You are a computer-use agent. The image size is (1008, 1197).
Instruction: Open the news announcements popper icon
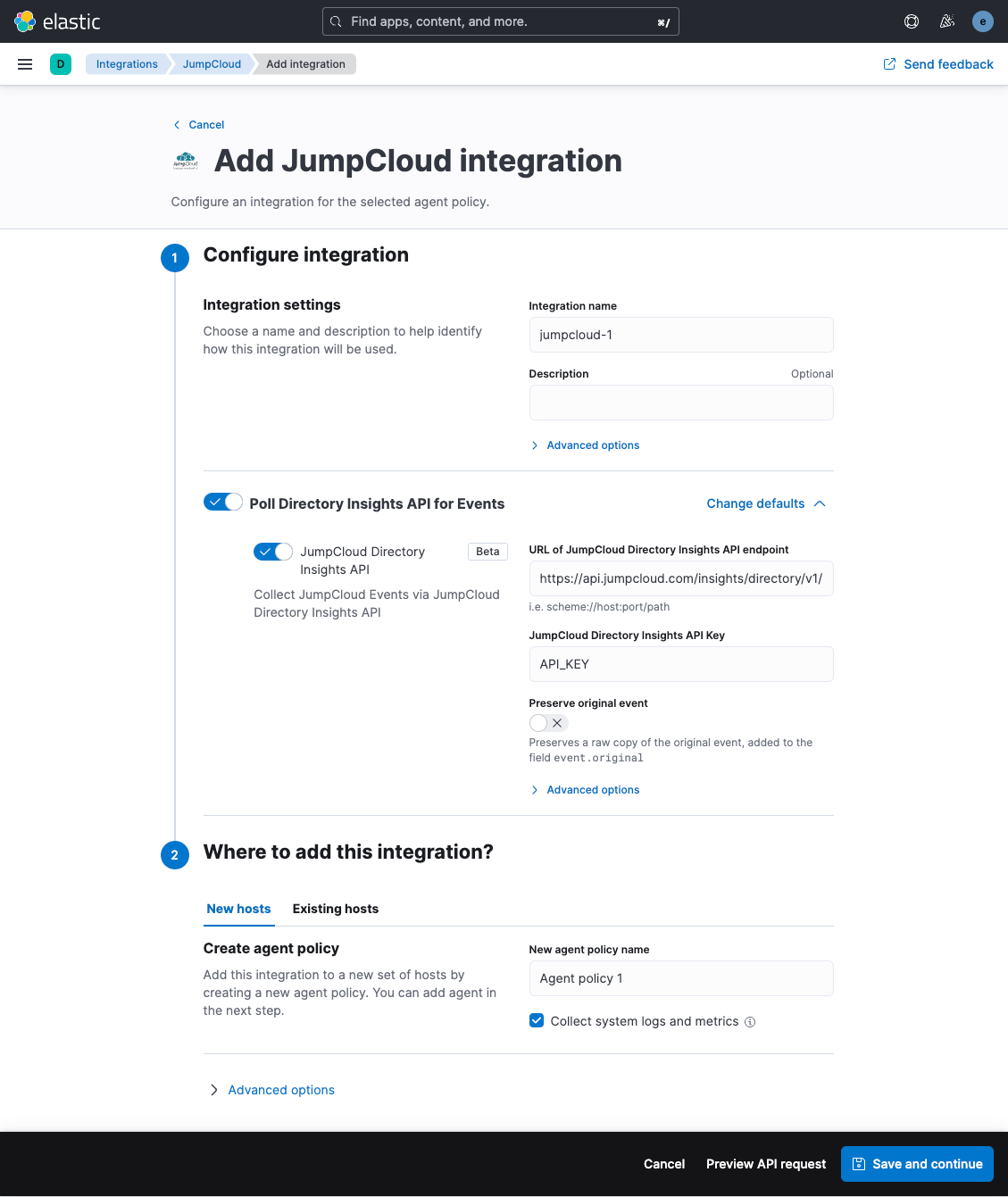[946, 21]
